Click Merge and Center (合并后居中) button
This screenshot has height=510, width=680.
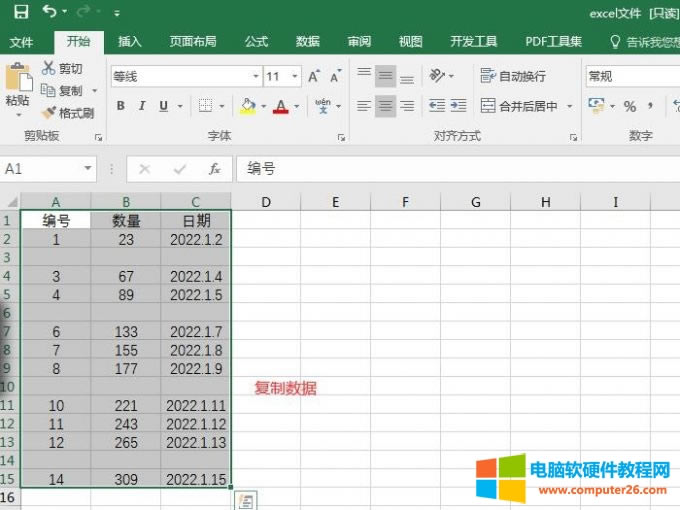tap(520, 106)
